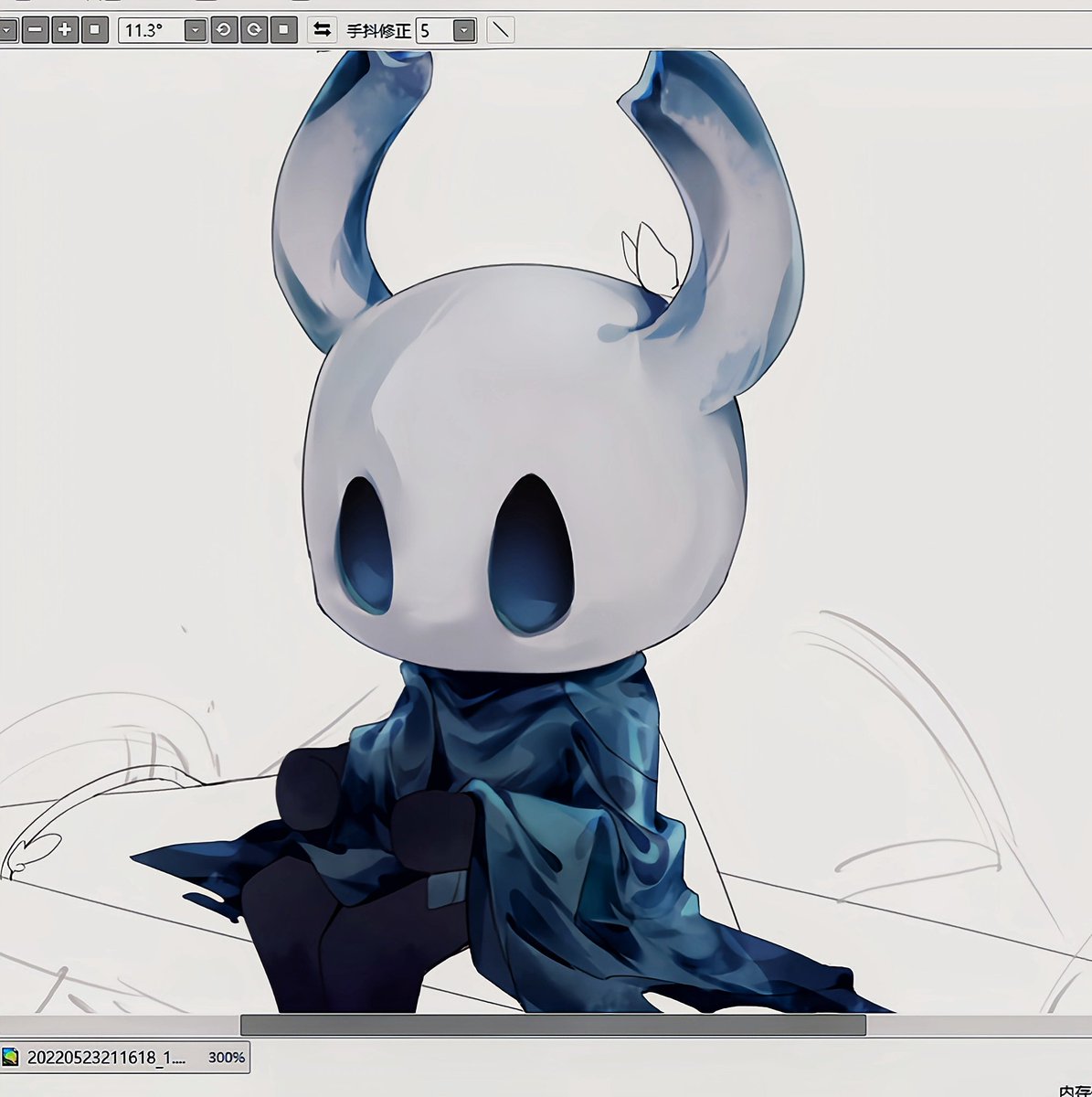Click the 300% zoom value on document tab

[x=226, y=1058]
